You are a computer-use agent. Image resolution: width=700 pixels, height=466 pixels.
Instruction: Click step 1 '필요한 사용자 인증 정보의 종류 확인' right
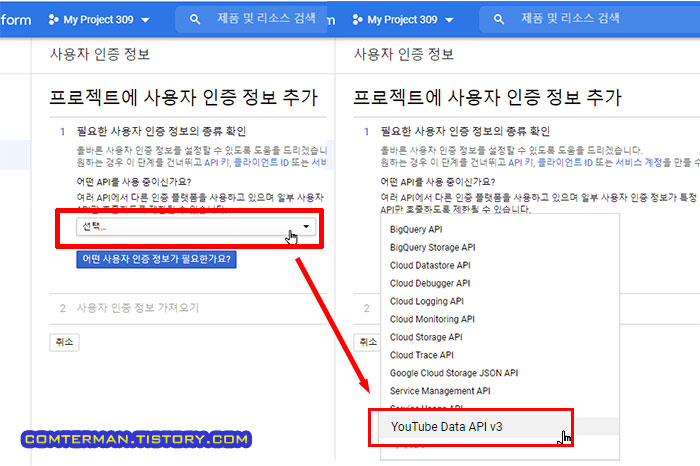point(465,131)
